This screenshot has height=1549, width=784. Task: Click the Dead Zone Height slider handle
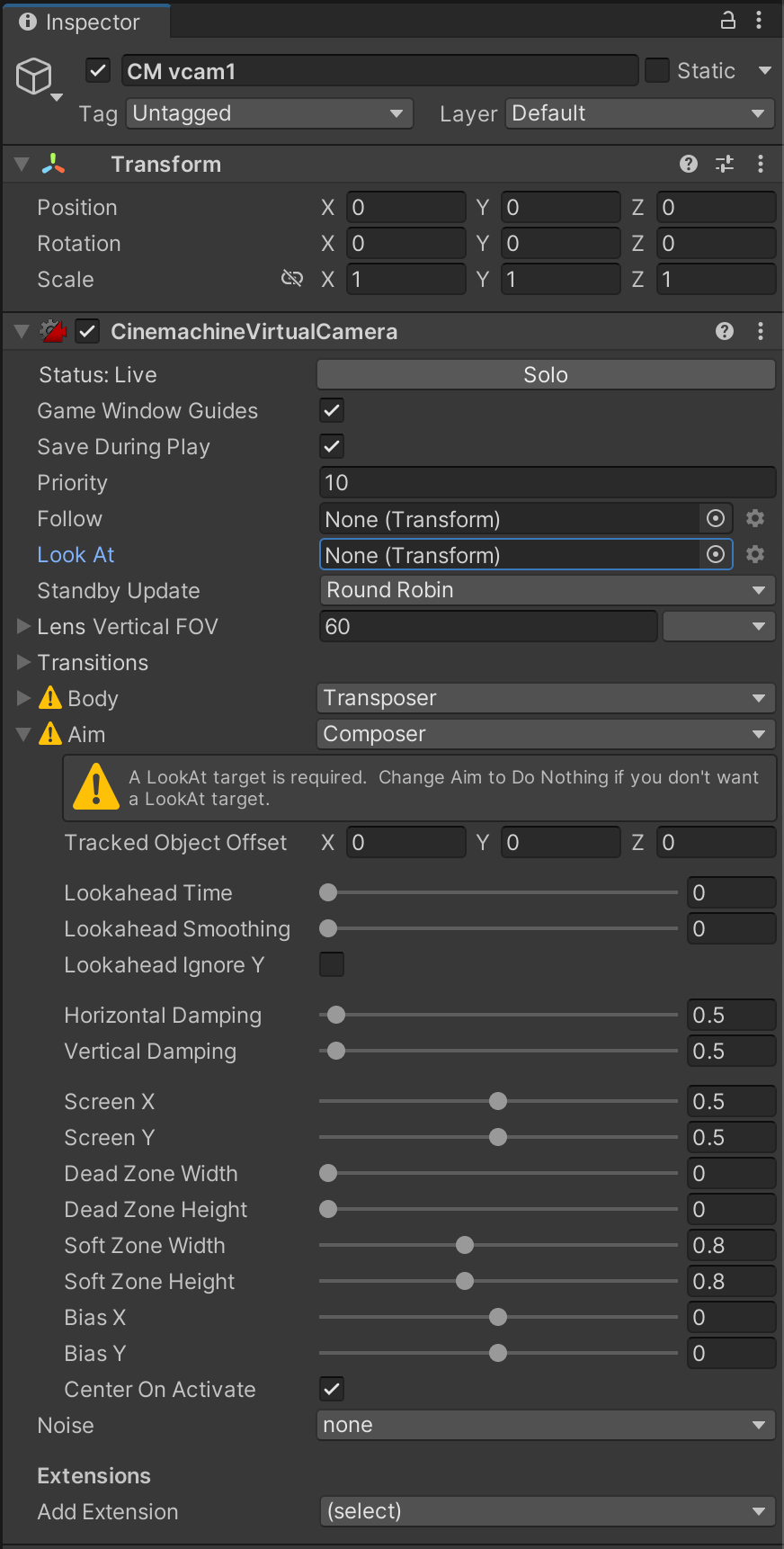click(328, 1209)
